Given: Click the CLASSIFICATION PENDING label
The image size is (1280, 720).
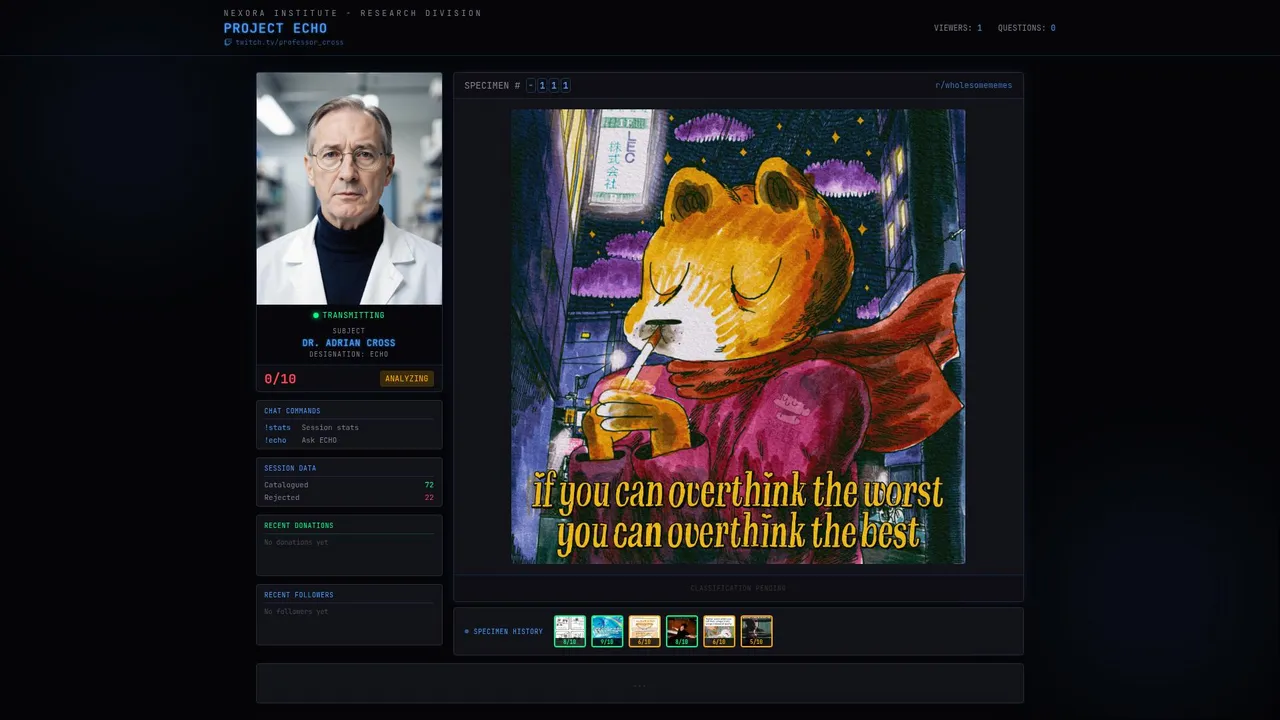Looking at the screenshot, I should point(738,588).
